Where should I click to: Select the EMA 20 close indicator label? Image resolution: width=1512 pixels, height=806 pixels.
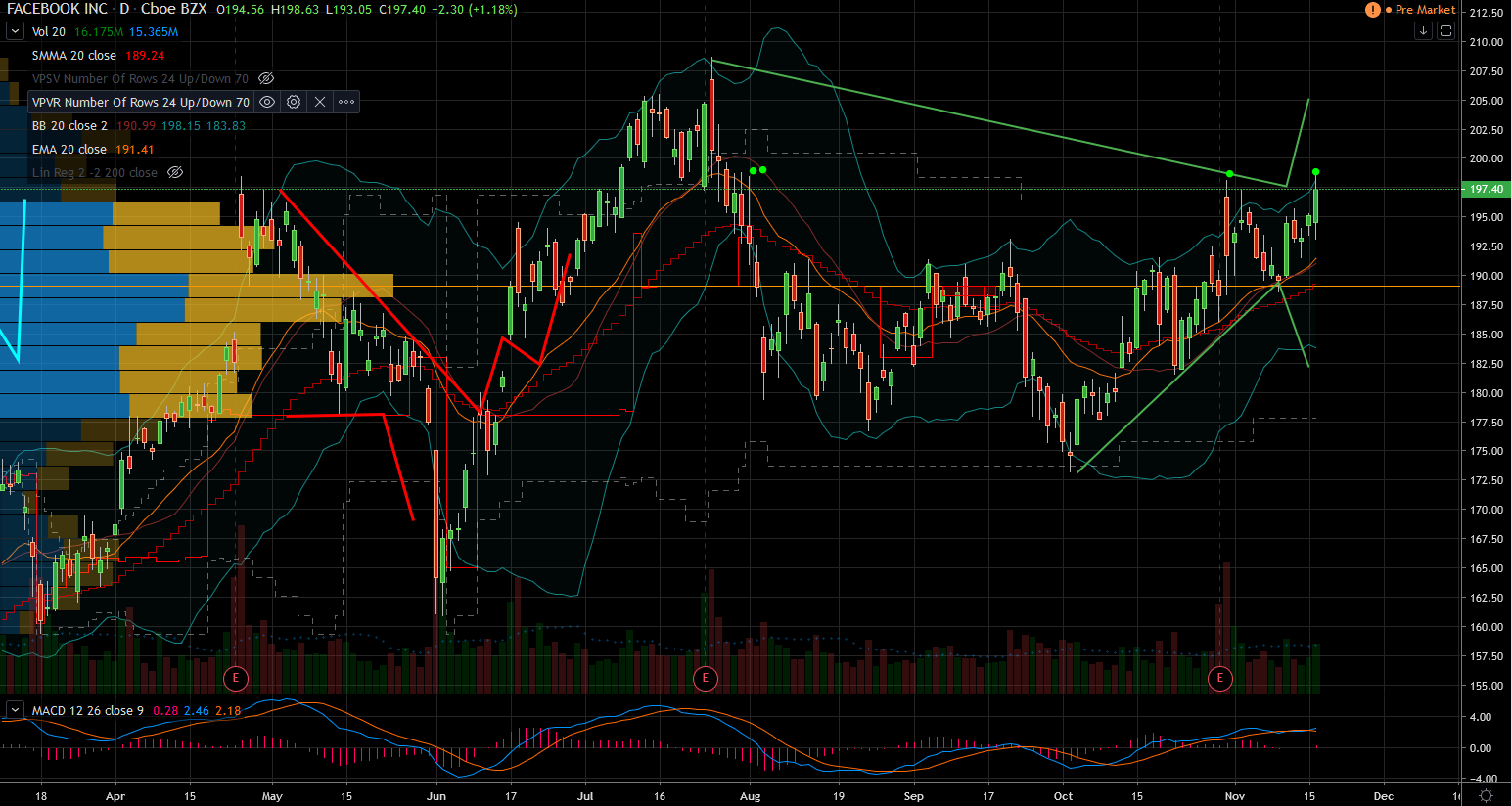[x=69, y=149]
